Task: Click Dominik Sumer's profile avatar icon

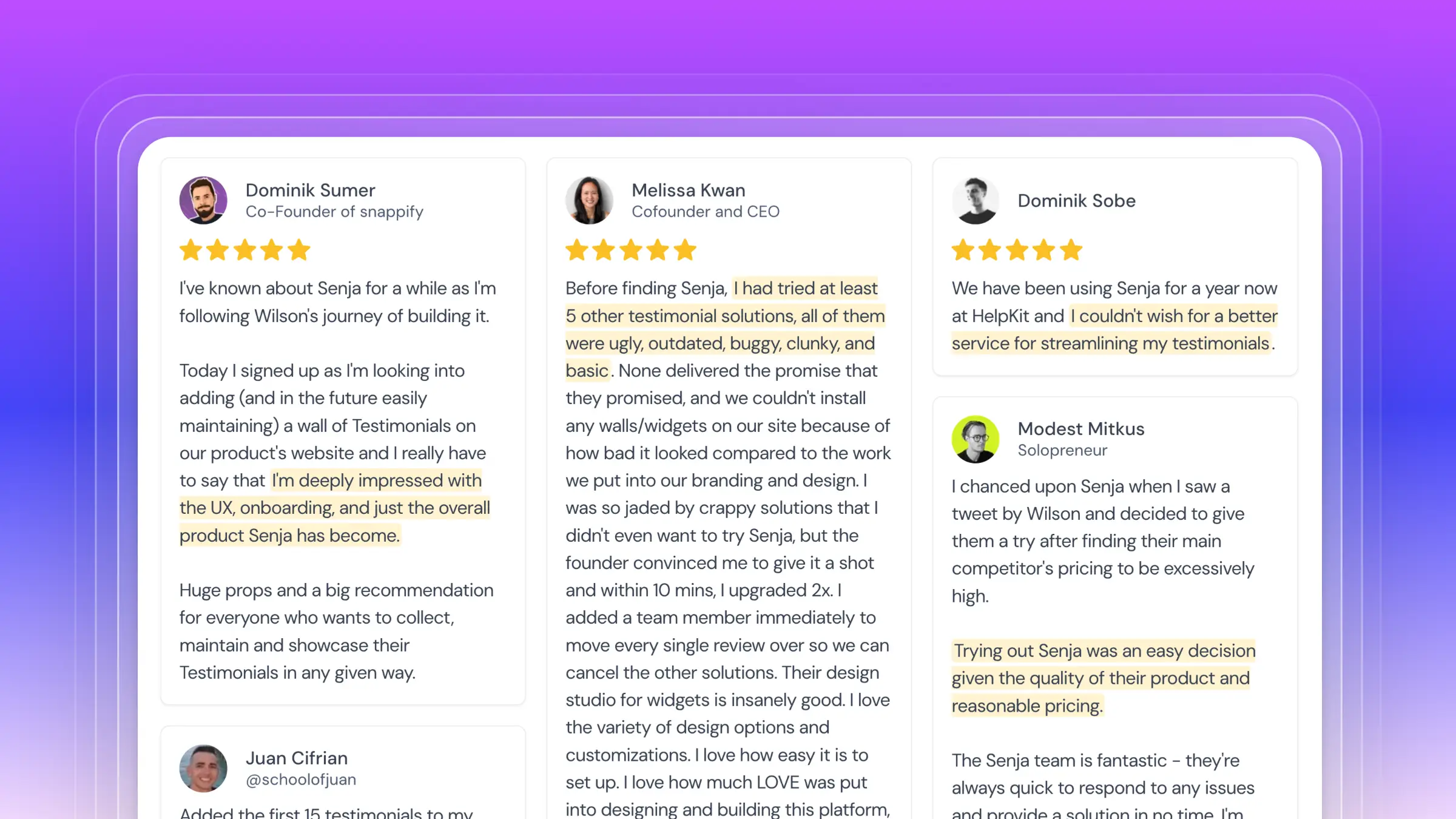Action: click(x=202, y=200)
